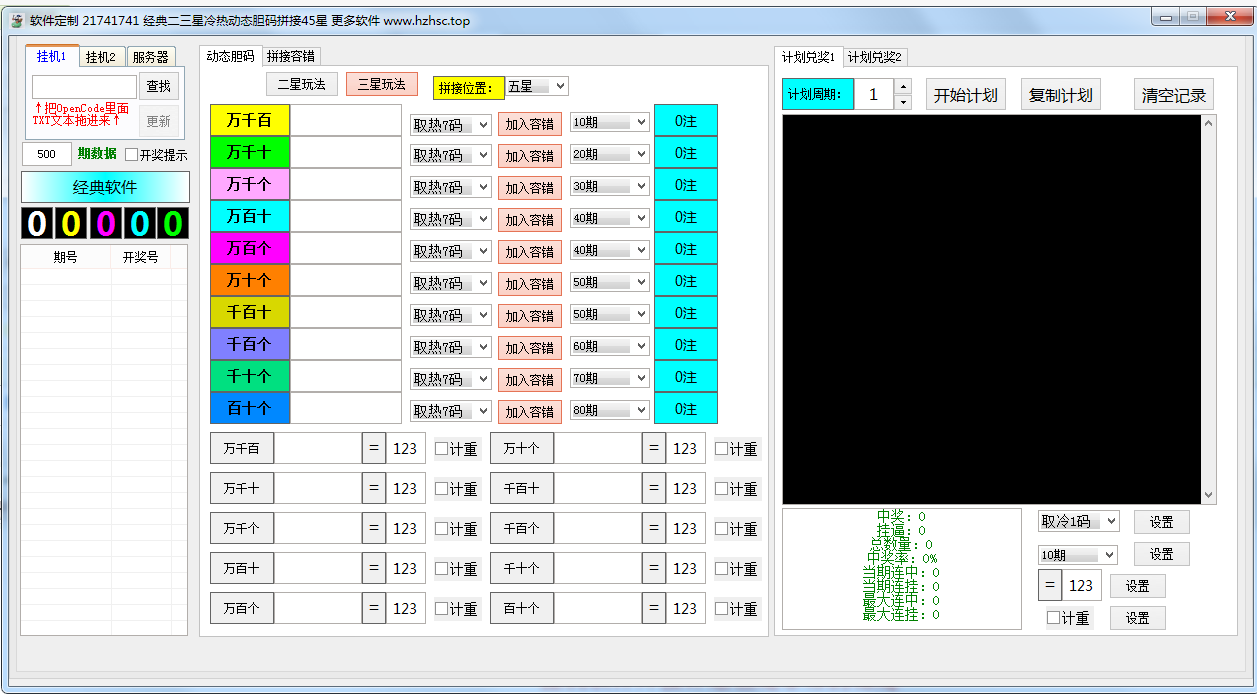The width and height of the screenshot is (1257, 694).
Task: Click the 开始计划 button
Action: pyautogui.click(x=966, y=95)
